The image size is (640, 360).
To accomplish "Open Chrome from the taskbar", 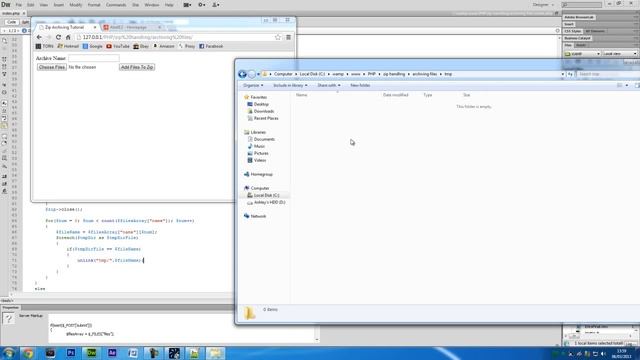I will coord(28,353).
